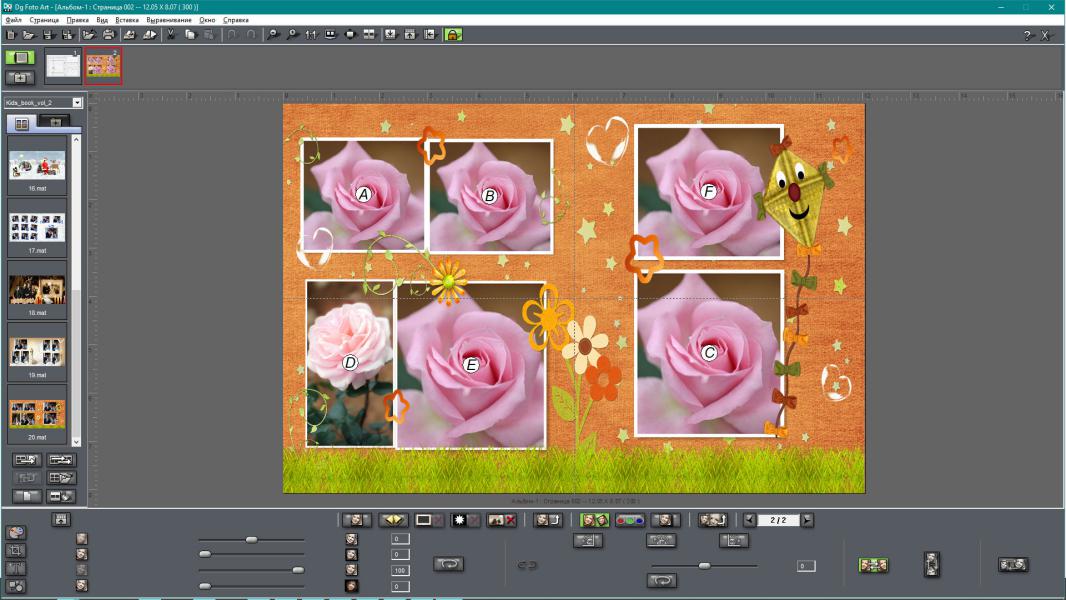This screenshot has width=1066, height=600.
Task: Click the Print icon in top toolbar
Action: click(x=108, y=34)
